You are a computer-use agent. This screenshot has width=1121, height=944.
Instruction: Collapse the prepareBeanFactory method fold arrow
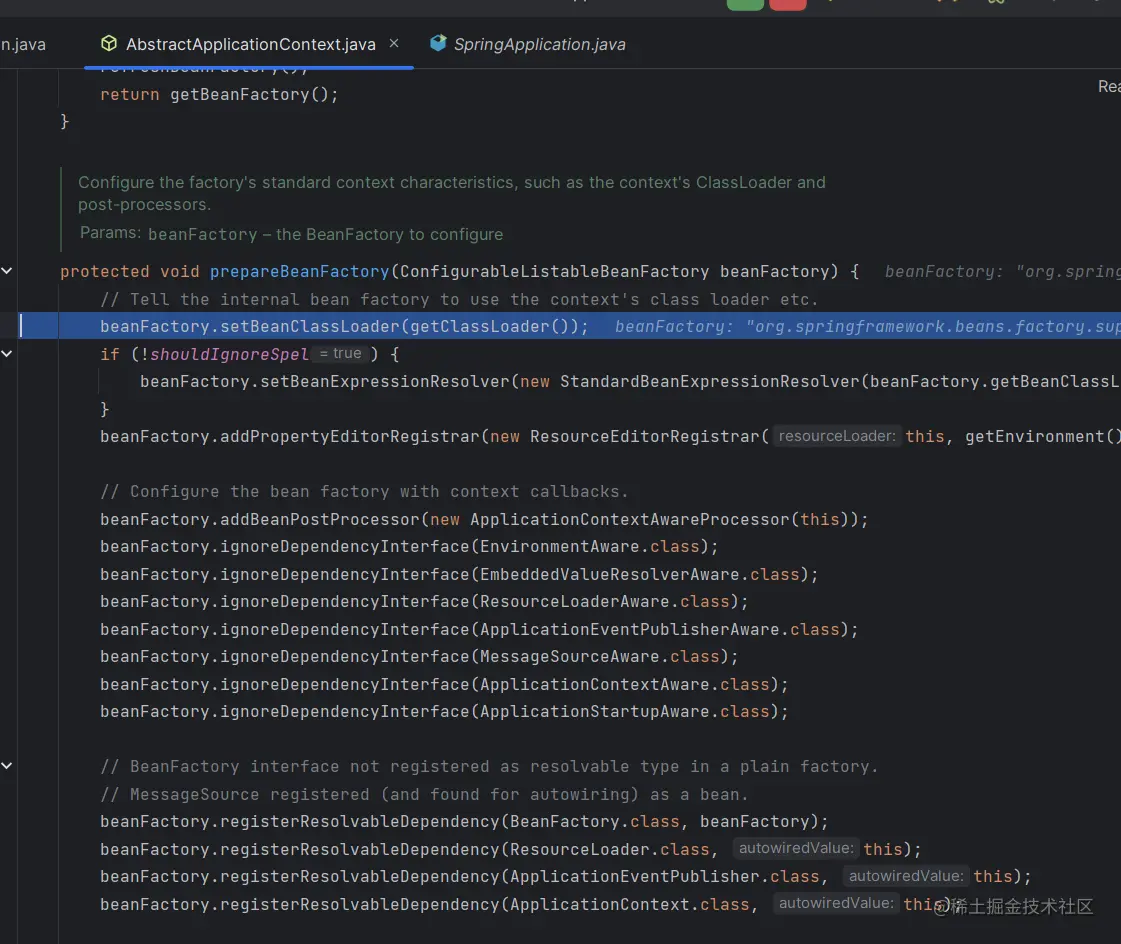[7, 271]
